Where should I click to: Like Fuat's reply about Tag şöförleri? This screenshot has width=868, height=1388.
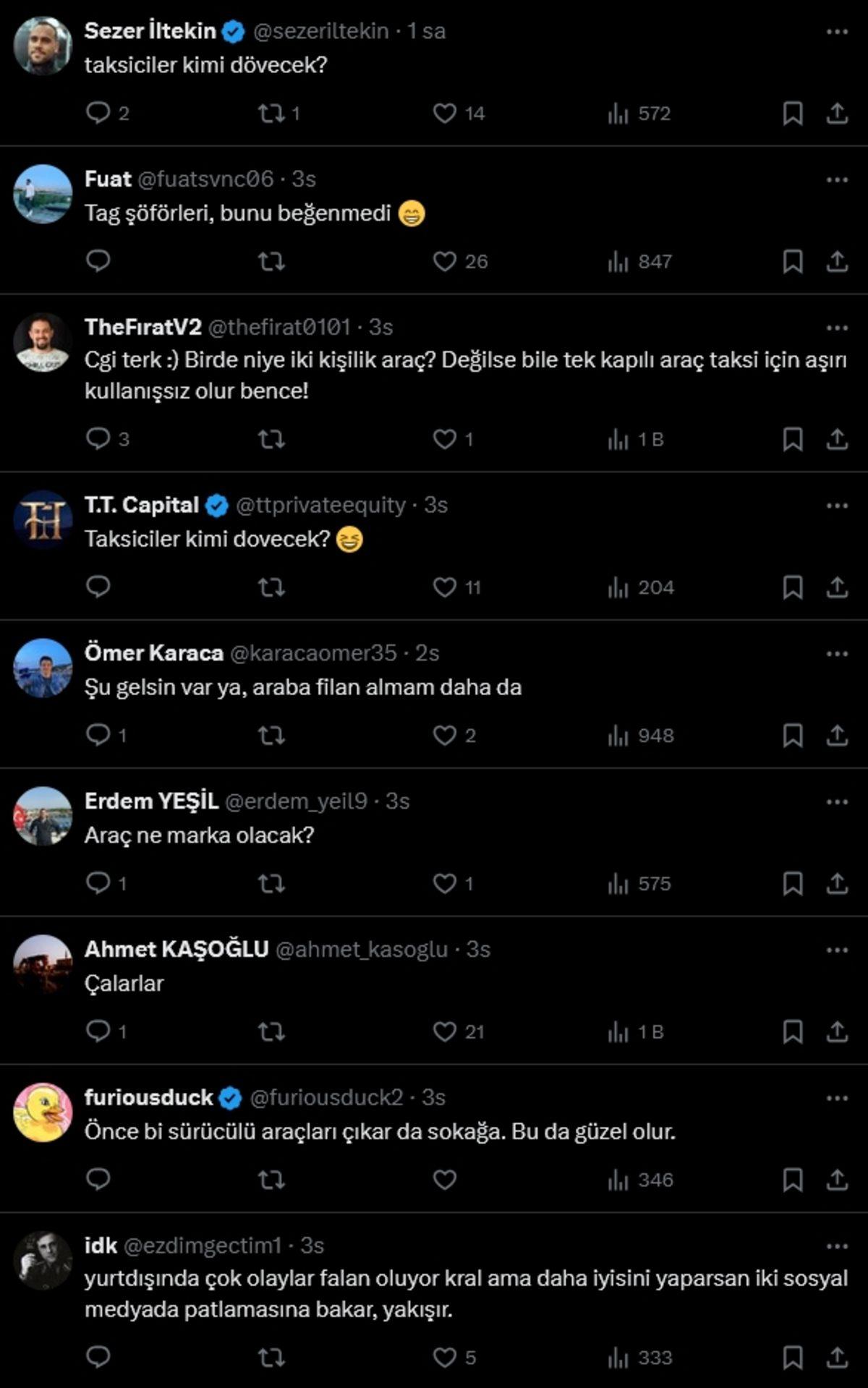[446, 262]
